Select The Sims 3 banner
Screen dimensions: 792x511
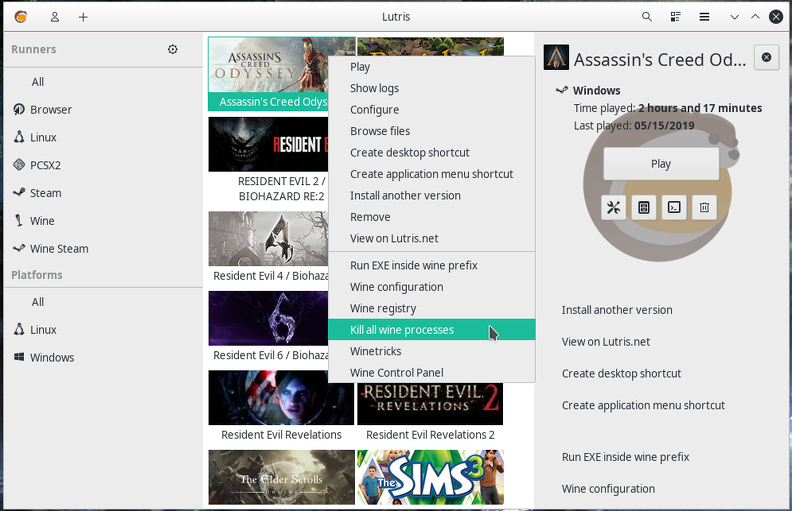click(430, 477)
